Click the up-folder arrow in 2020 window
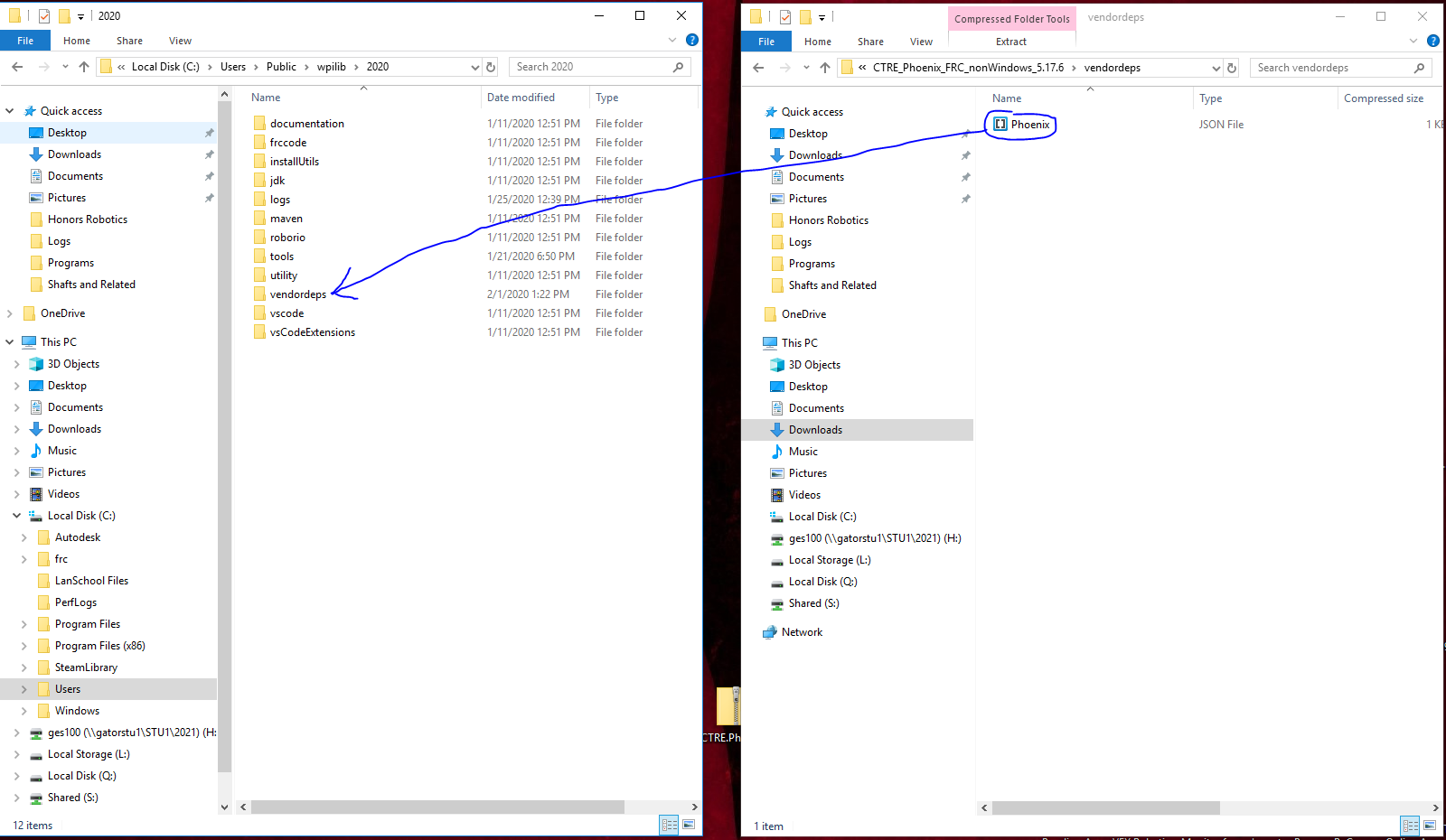1446x840 pixels. pyautogui.click(x=84, y=67)
